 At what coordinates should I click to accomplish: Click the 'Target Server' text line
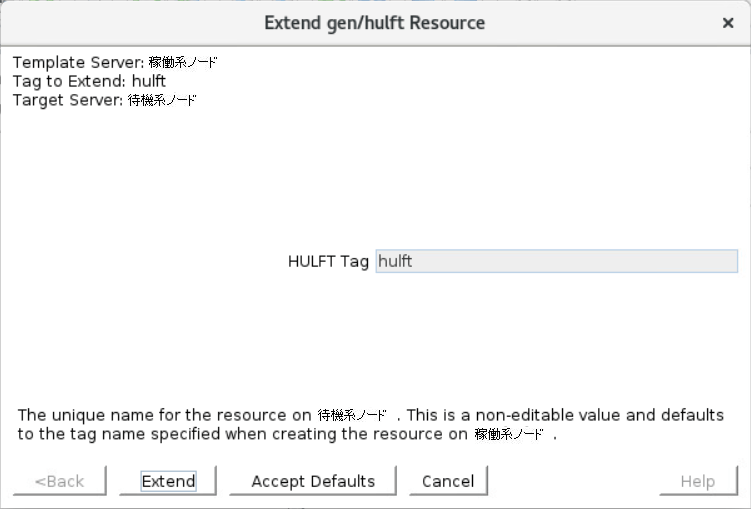(x=105, y=100)
